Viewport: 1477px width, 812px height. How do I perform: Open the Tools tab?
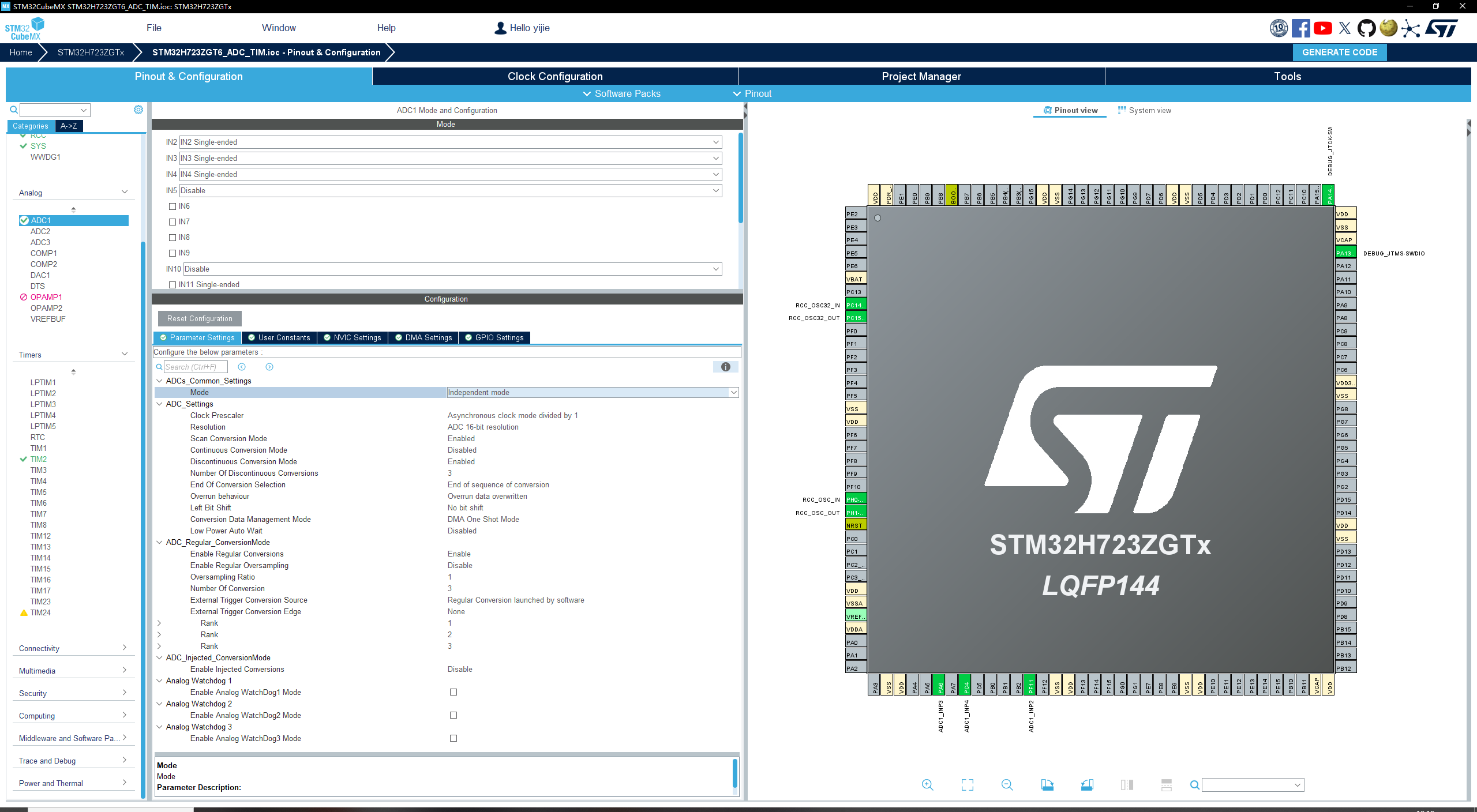[1288, 76]
